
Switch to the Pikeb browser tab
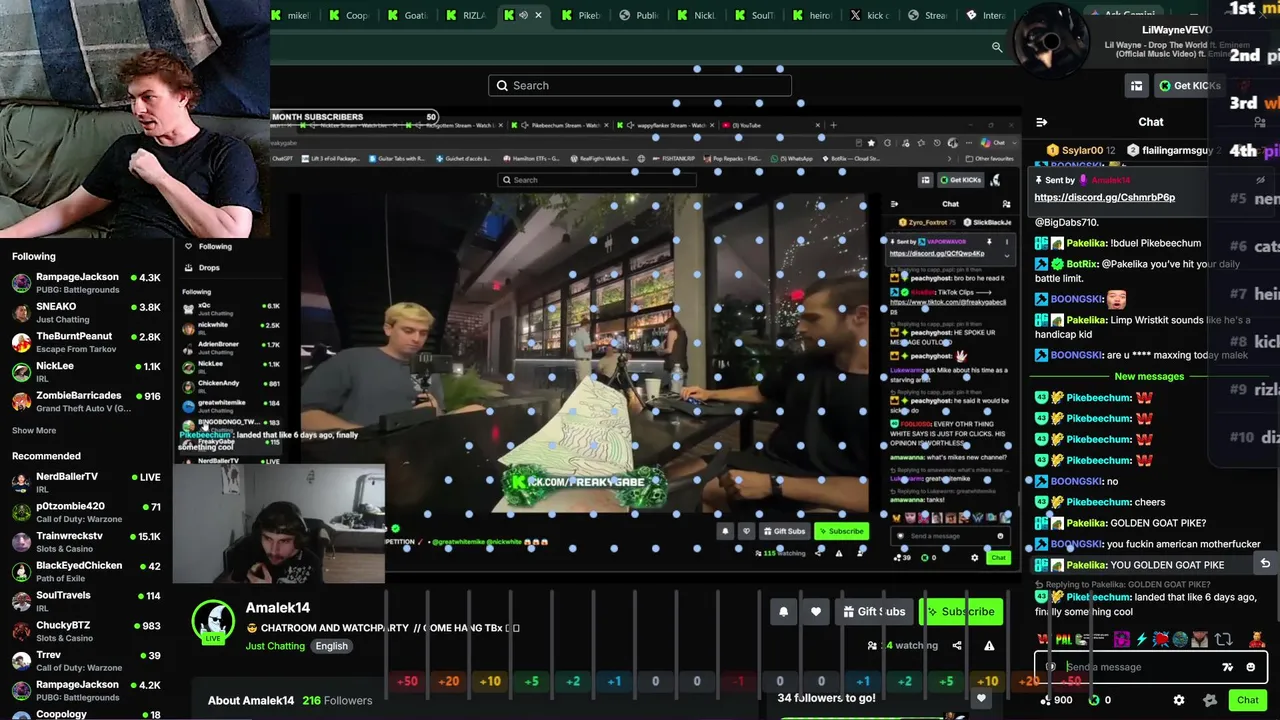pos(580,15)
